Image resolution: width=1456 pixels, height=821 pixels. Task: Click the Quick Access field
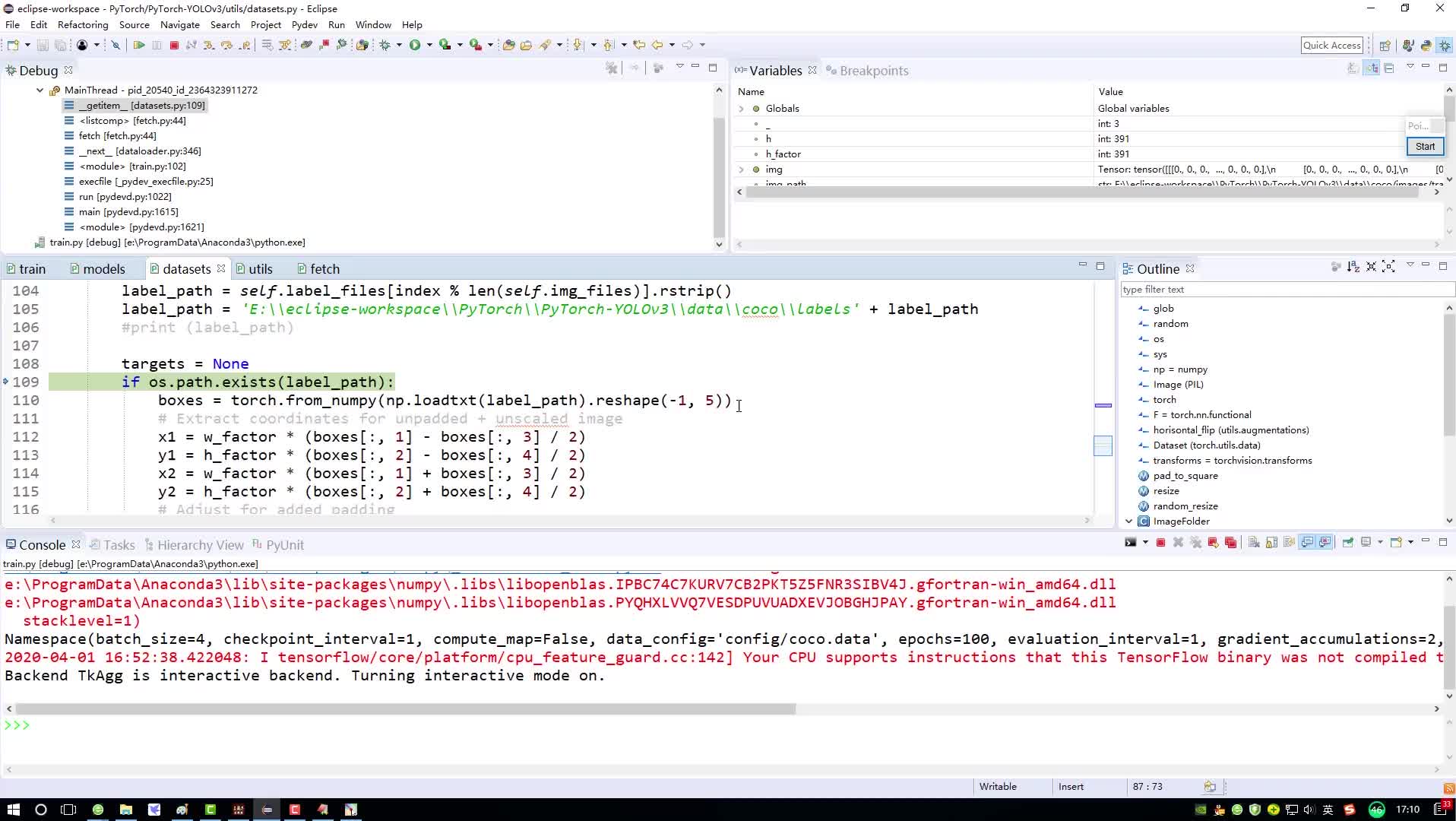click(x=1332, y=46)
